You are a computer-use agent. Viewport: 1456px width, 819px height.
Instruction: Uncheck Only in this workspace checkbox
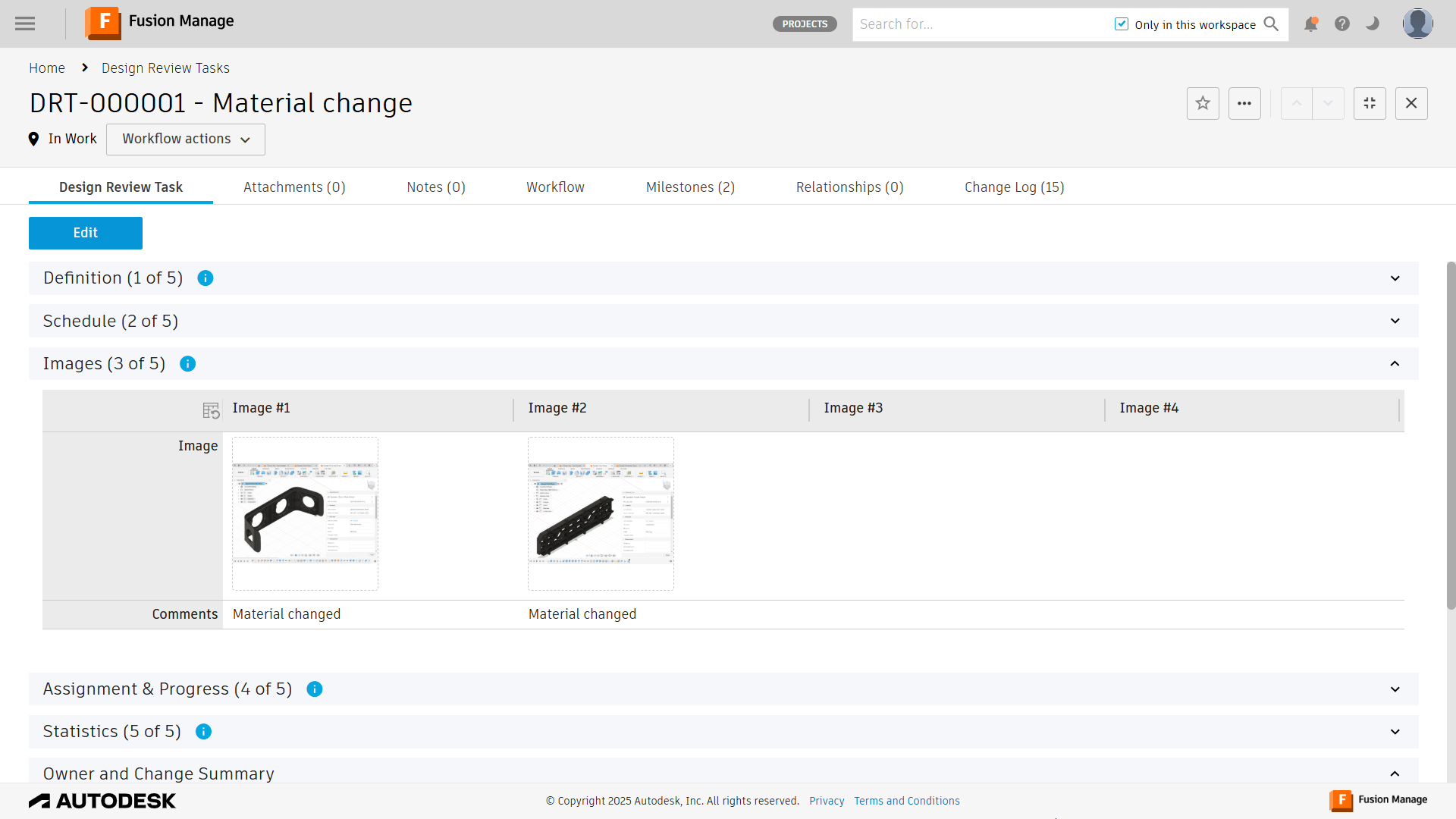click(x=1122, y=24)
